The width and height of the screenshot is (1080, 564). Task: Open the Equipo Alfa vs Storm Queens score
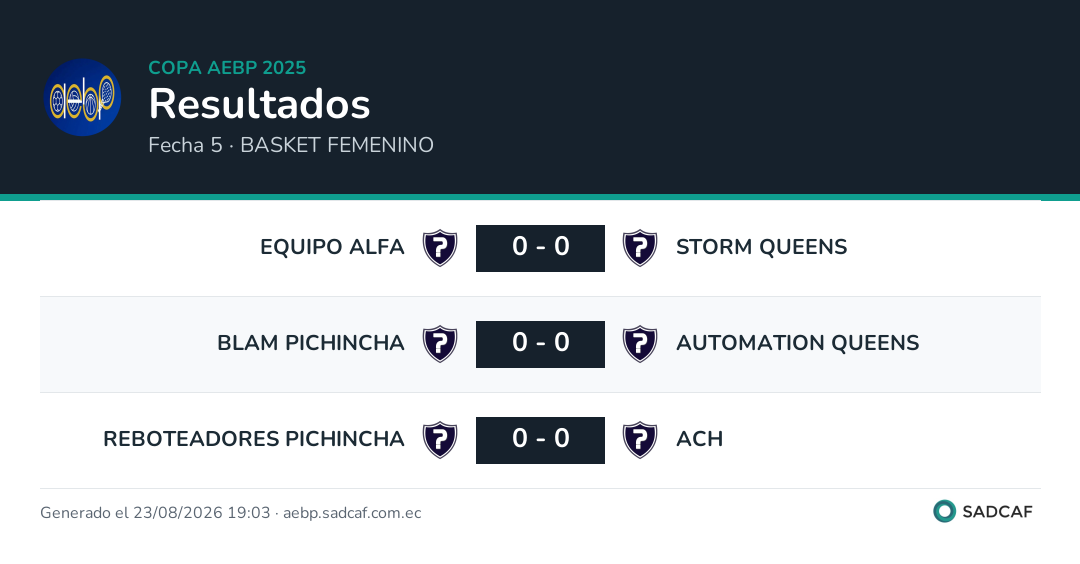(541, 248)
